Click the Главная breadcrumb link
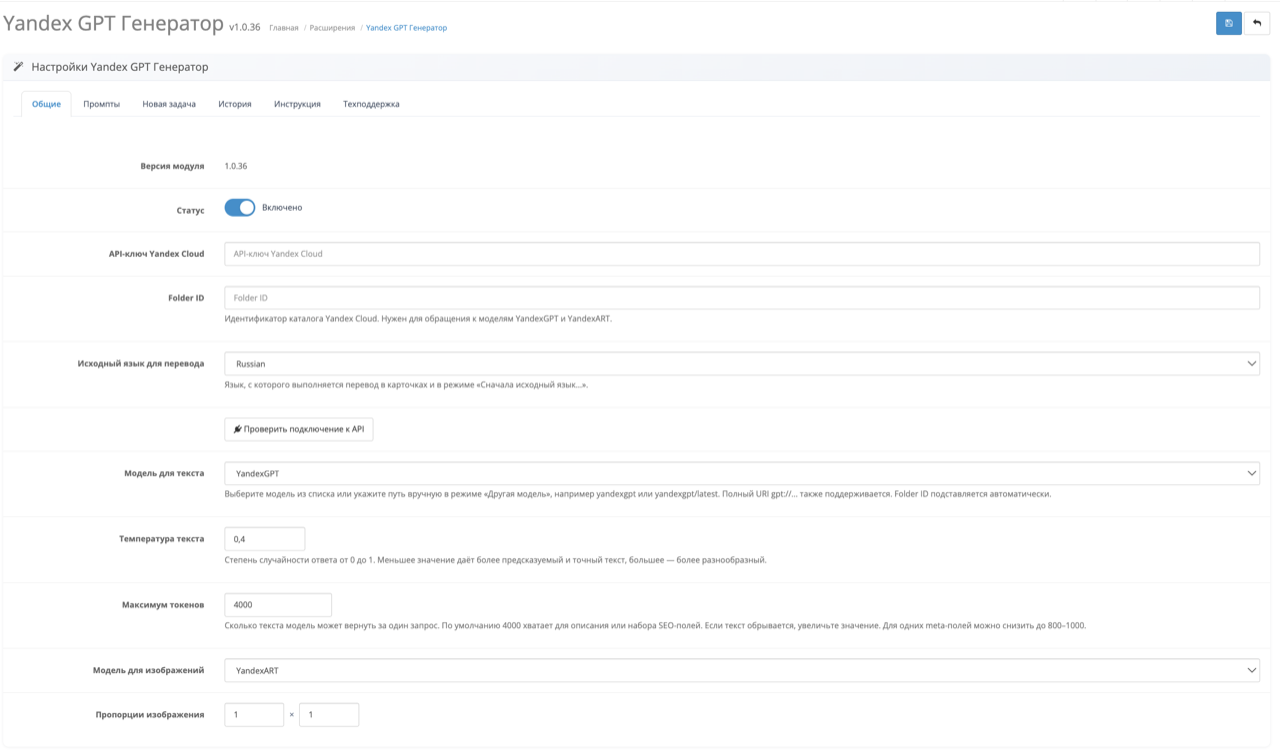This screenshot has height=755, width=1280. [284, 28]
